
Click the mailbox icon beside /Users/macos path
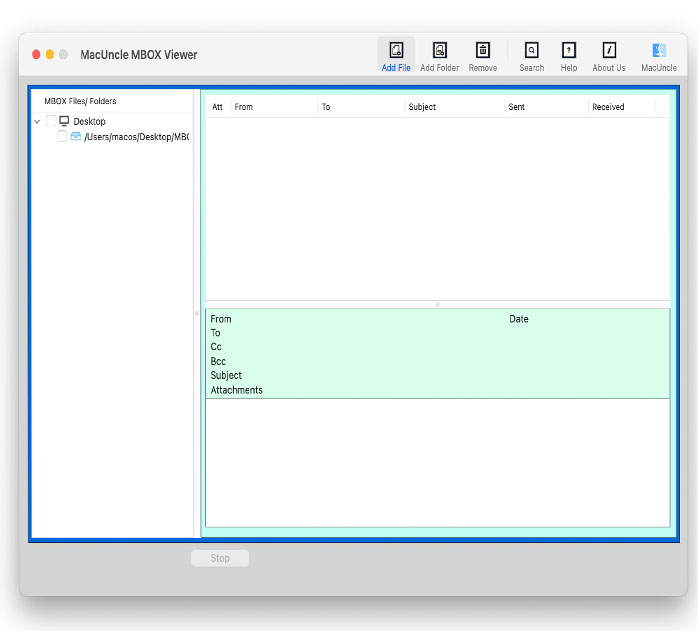click(76, 136)
